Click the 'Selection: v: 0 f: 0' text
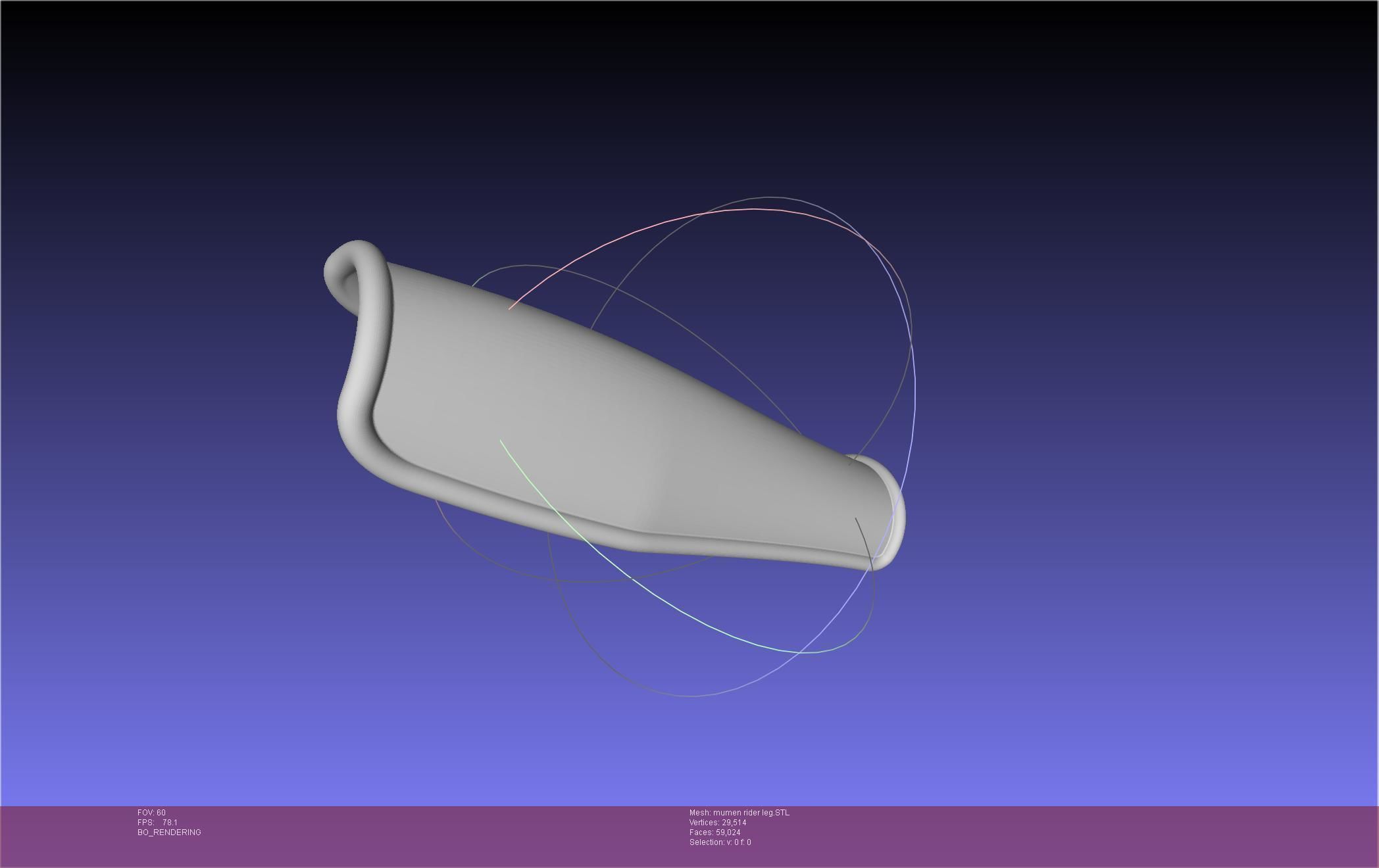This screenshot has height=868, width=1379. [x=720, y=842]
